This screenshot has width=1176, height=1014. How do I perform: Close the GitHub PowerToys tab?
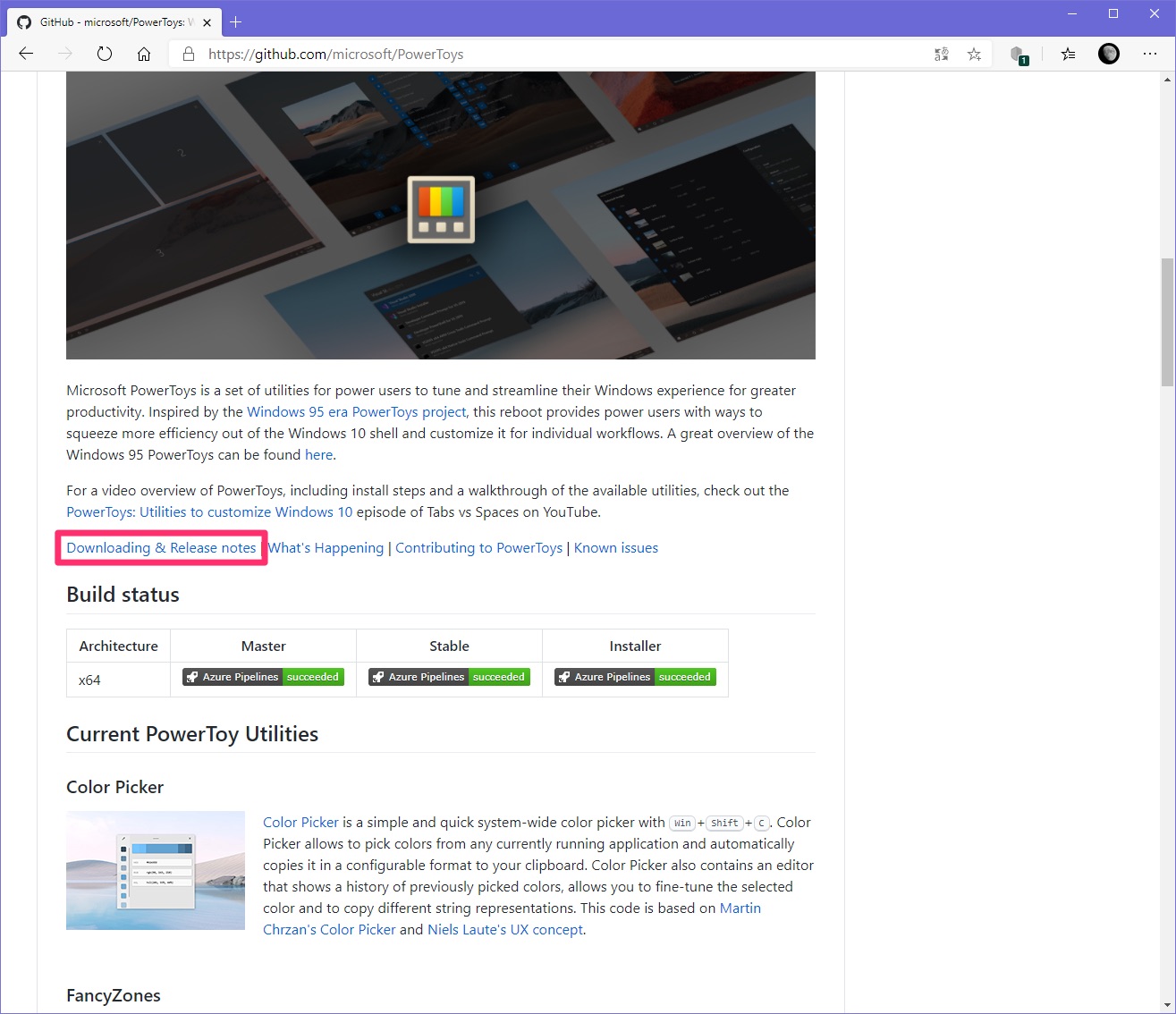[x=207, y=22]
